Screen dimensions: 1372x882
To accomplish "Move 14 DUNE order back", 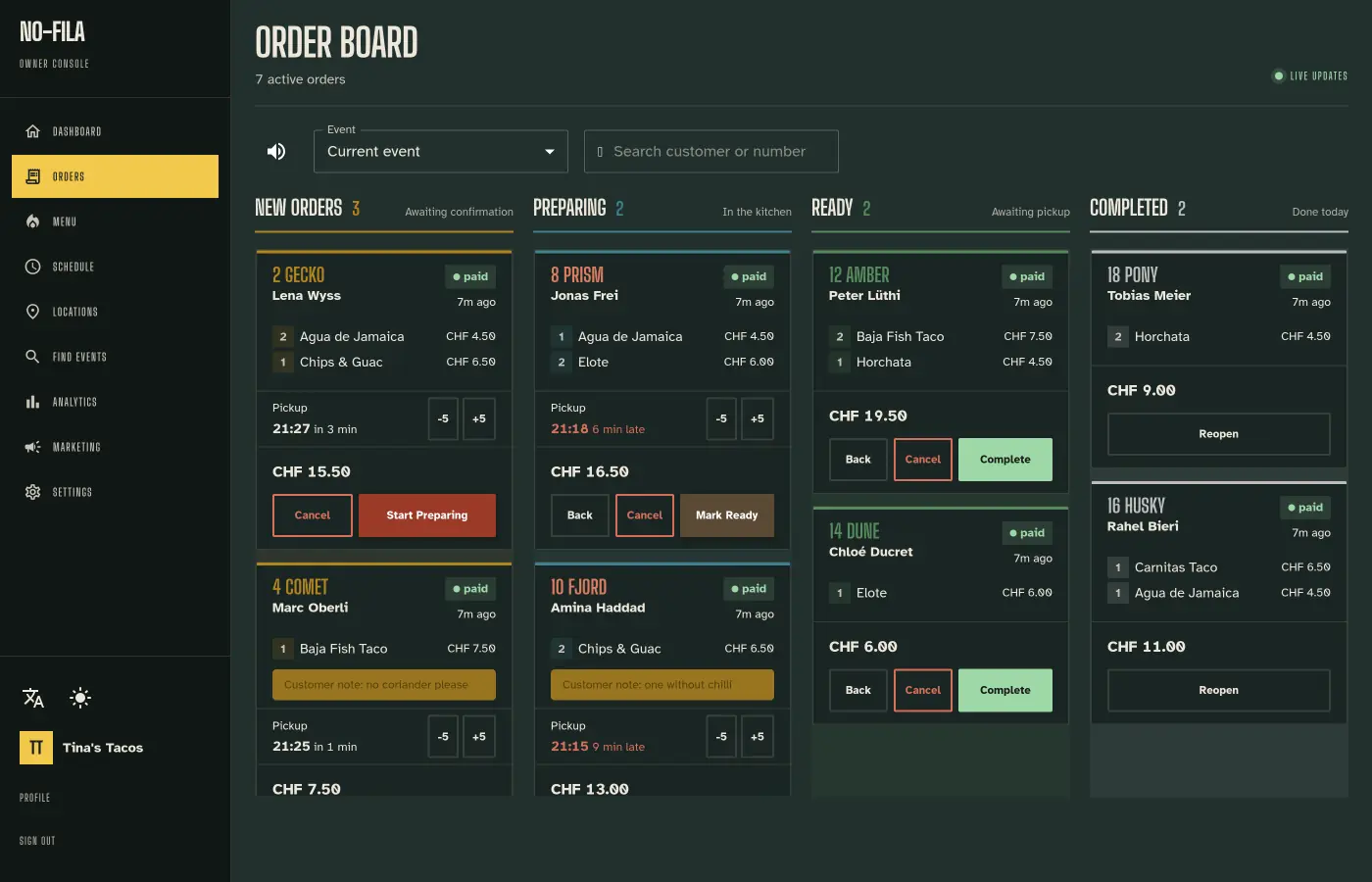I will click(x=858, y=690).
